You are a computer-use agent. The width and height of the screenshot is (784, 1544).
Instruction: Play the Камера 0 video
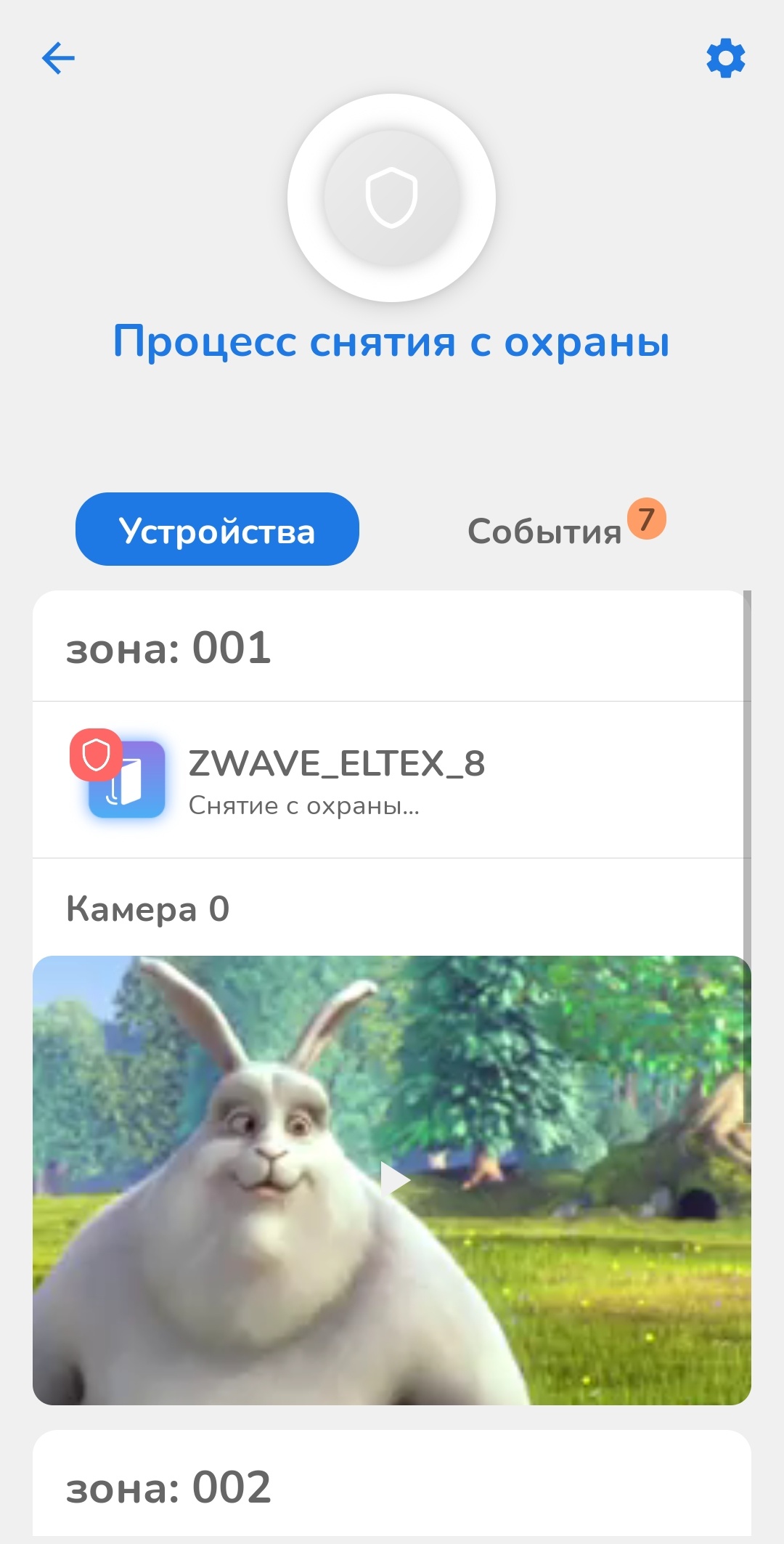click(x=394, y=1179)
